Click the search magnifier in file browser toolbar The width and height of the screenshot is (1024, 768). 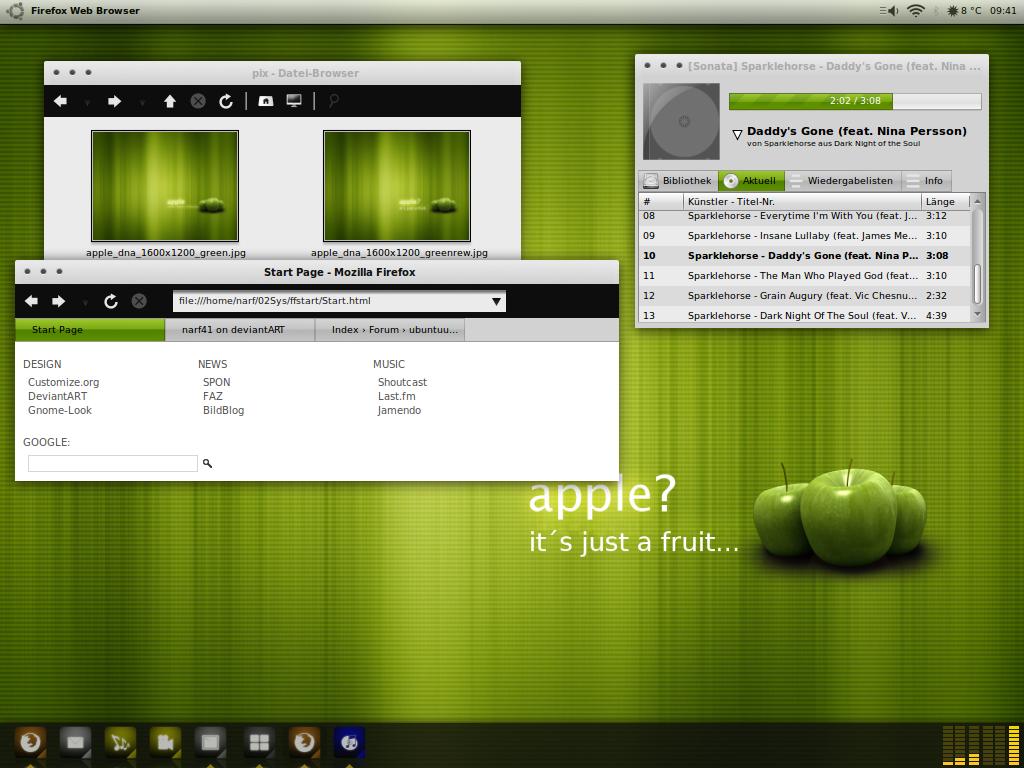pos(333,101)
